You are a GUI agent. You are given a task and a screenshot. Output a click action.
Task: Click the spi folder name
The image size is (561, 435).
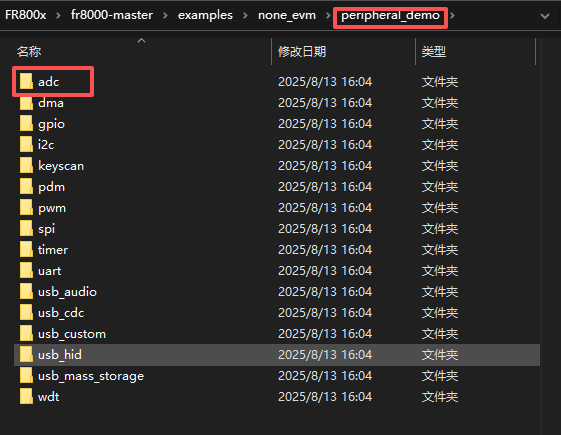click(47, 229)
